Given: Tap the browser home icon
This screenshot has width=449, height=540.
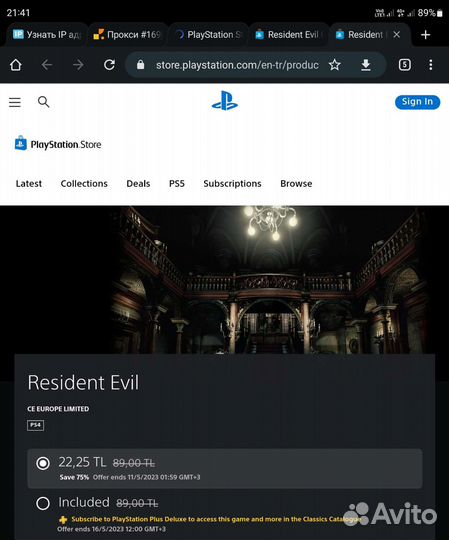Looking at the screenshot, I should (15, 65).
